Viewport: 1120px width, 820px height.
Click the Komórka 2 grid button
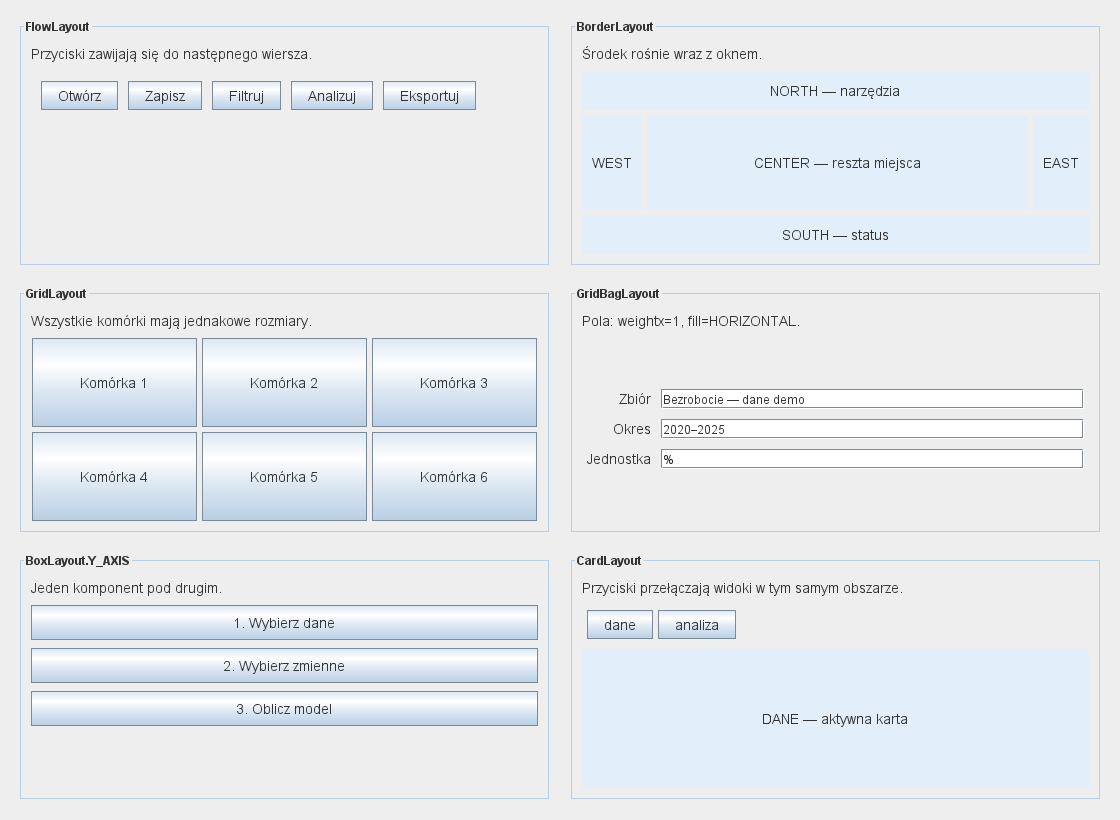point(284,383)
